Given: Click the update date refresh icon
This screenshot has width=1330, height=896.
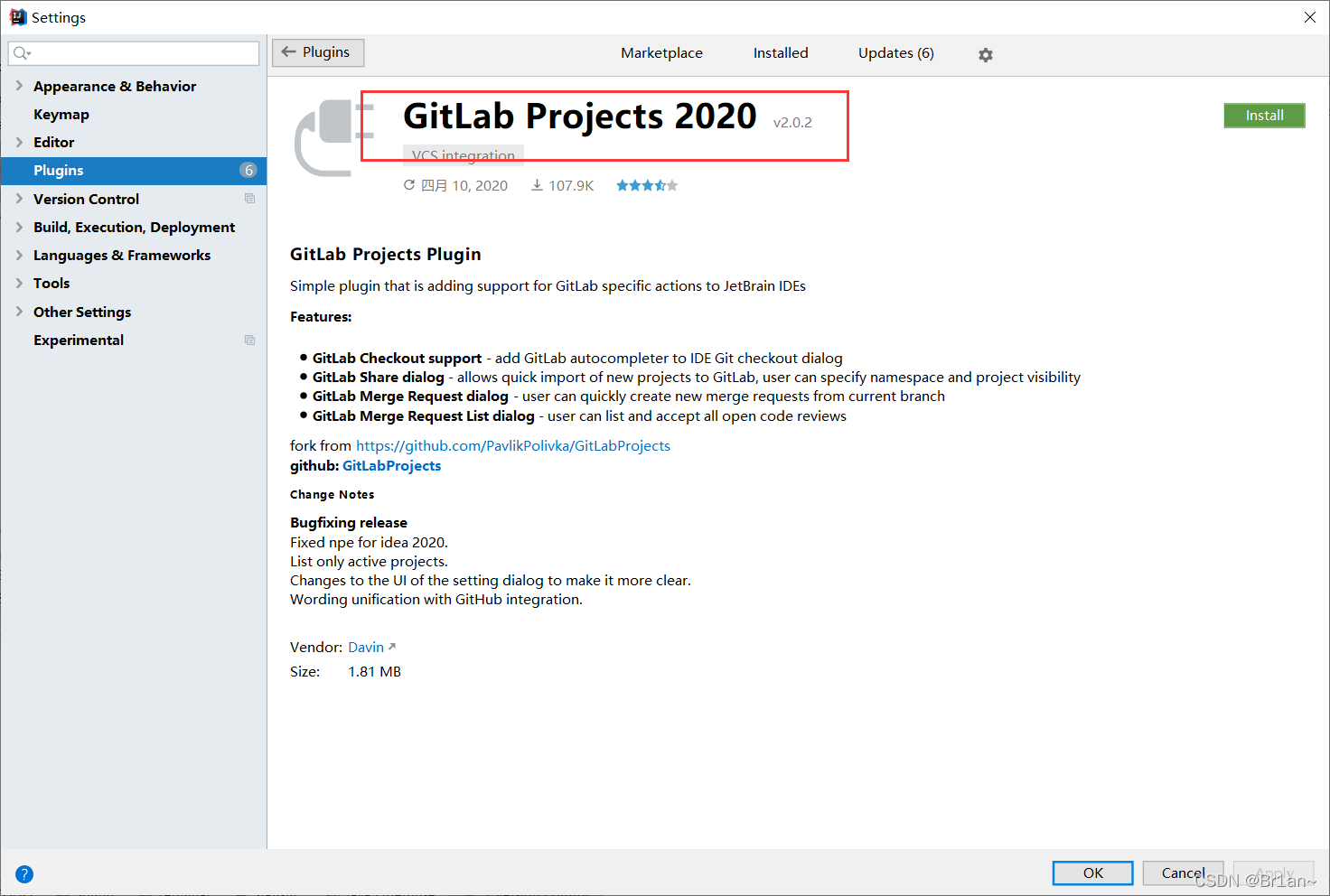Looking at the screenshot, I should pyautogui.click(x=408, y=184).
